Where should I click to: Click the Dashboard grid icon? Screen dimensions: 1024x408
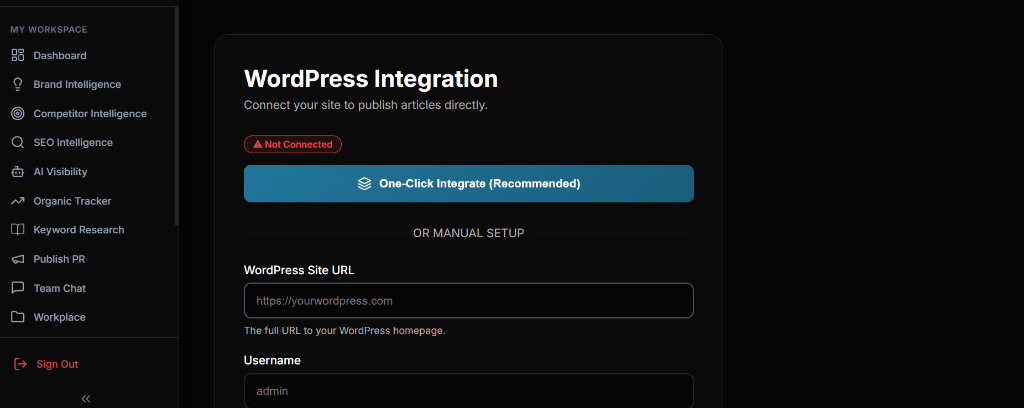pyautogui.click(x=18, y=55)
